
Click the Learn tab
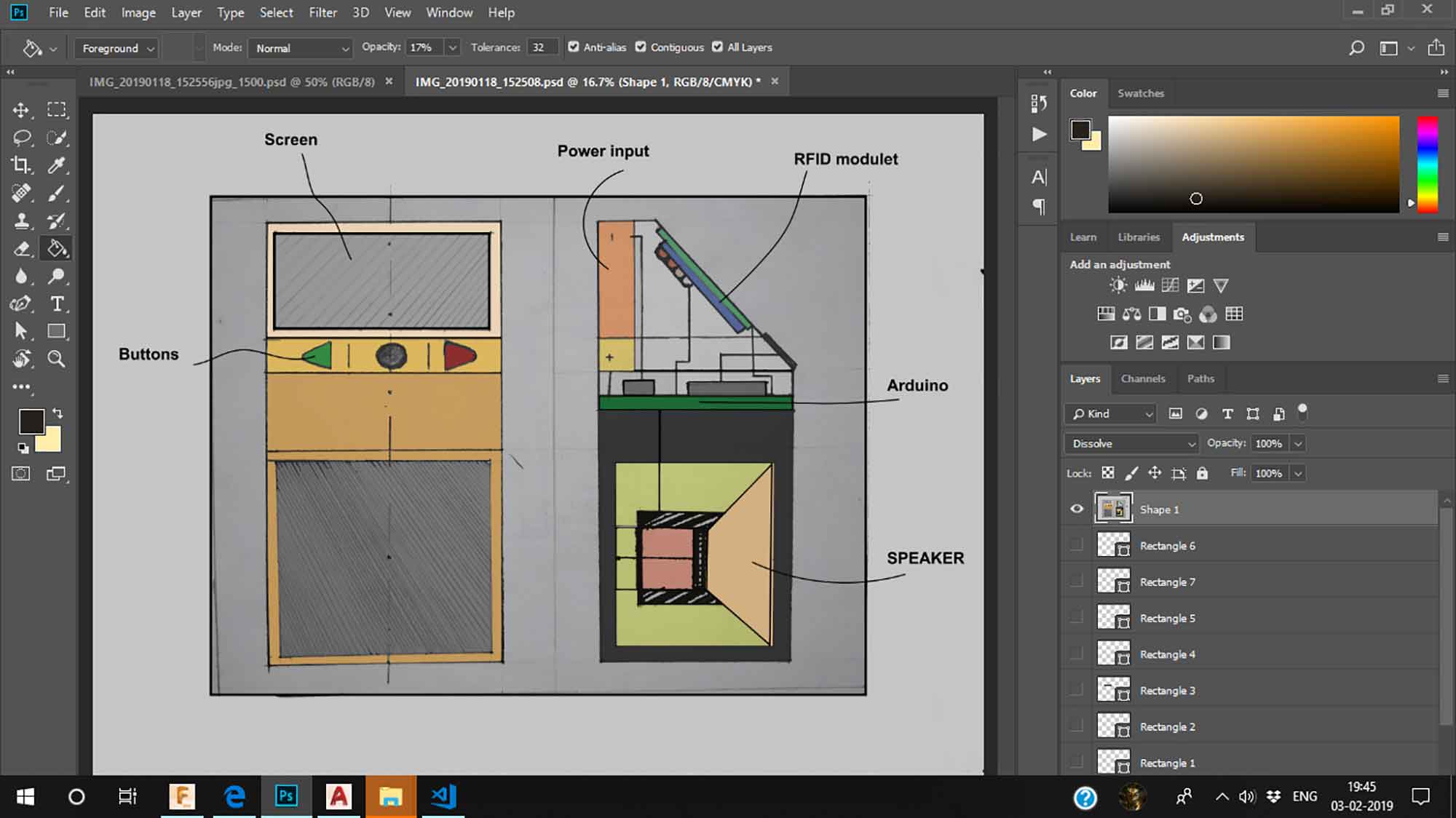(1082, 237)
